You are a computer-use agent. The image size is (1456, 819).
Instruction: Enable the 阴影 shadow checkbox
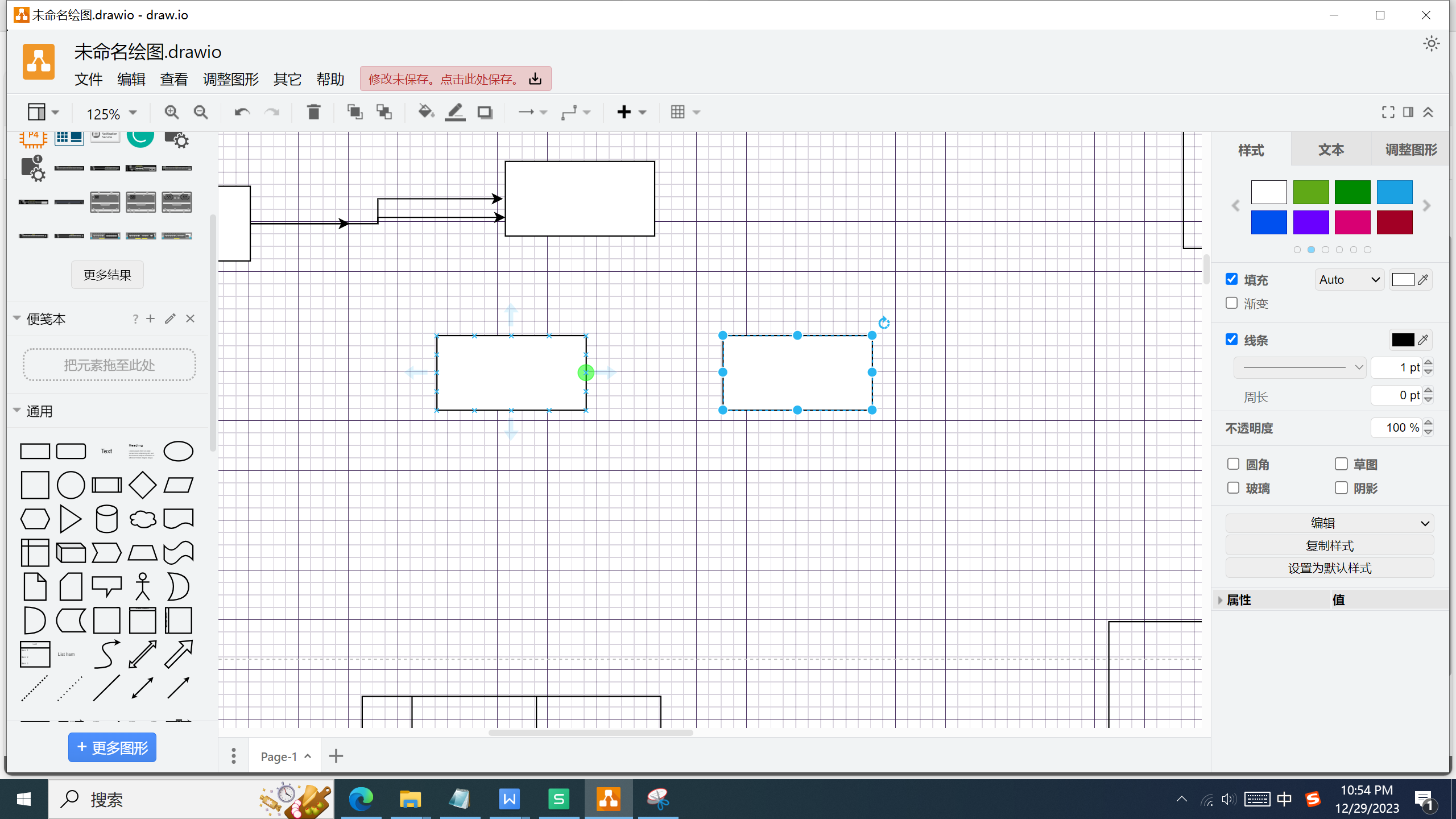[1341, 488]
